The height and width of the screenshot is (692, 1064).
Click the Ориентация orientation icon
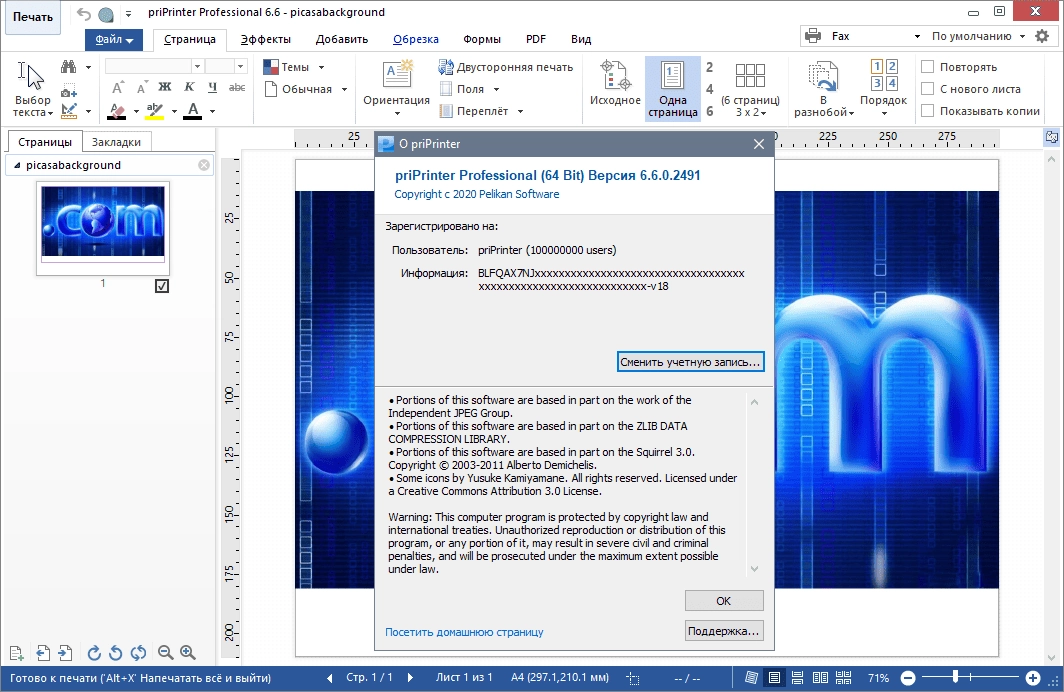pyautogui.click(x=397, y=75)
